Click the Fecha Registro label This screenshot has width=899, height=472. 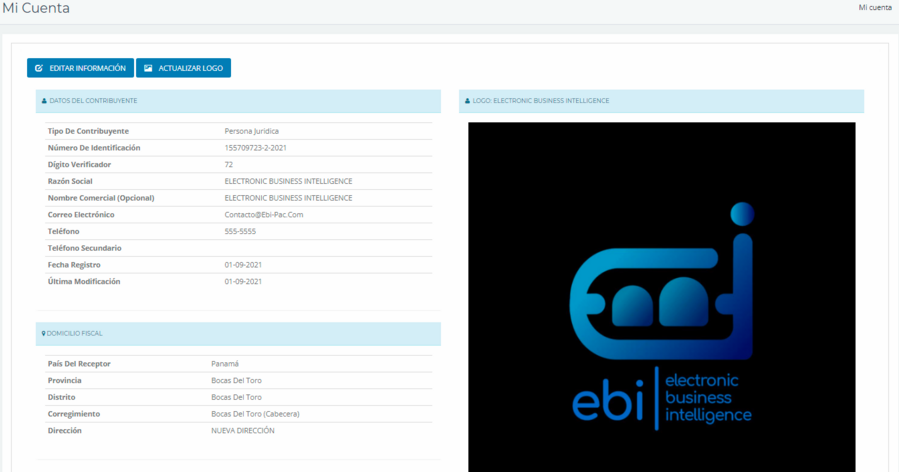(74, 264)
